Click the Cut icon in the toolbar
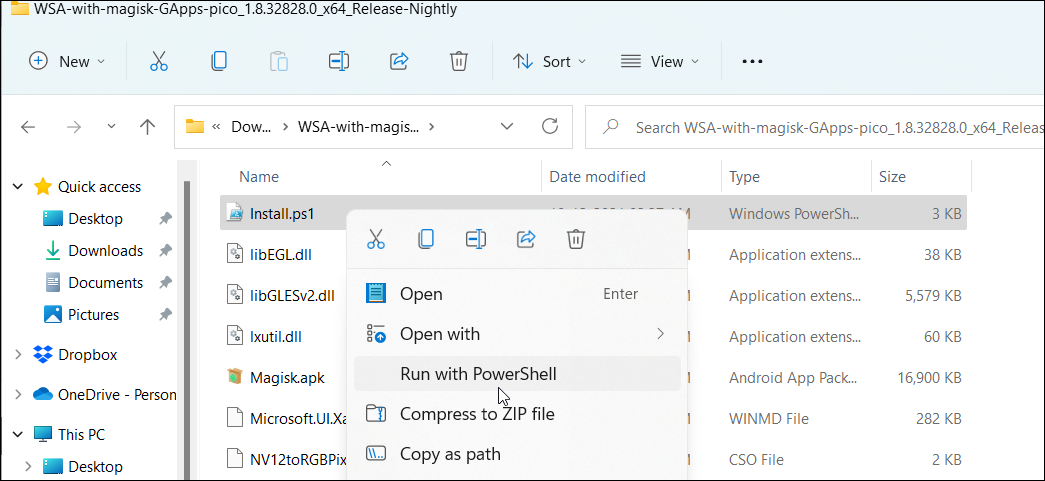Viewport: 1045px width, 481px height. pyautogui.click(x=159, y=61)
